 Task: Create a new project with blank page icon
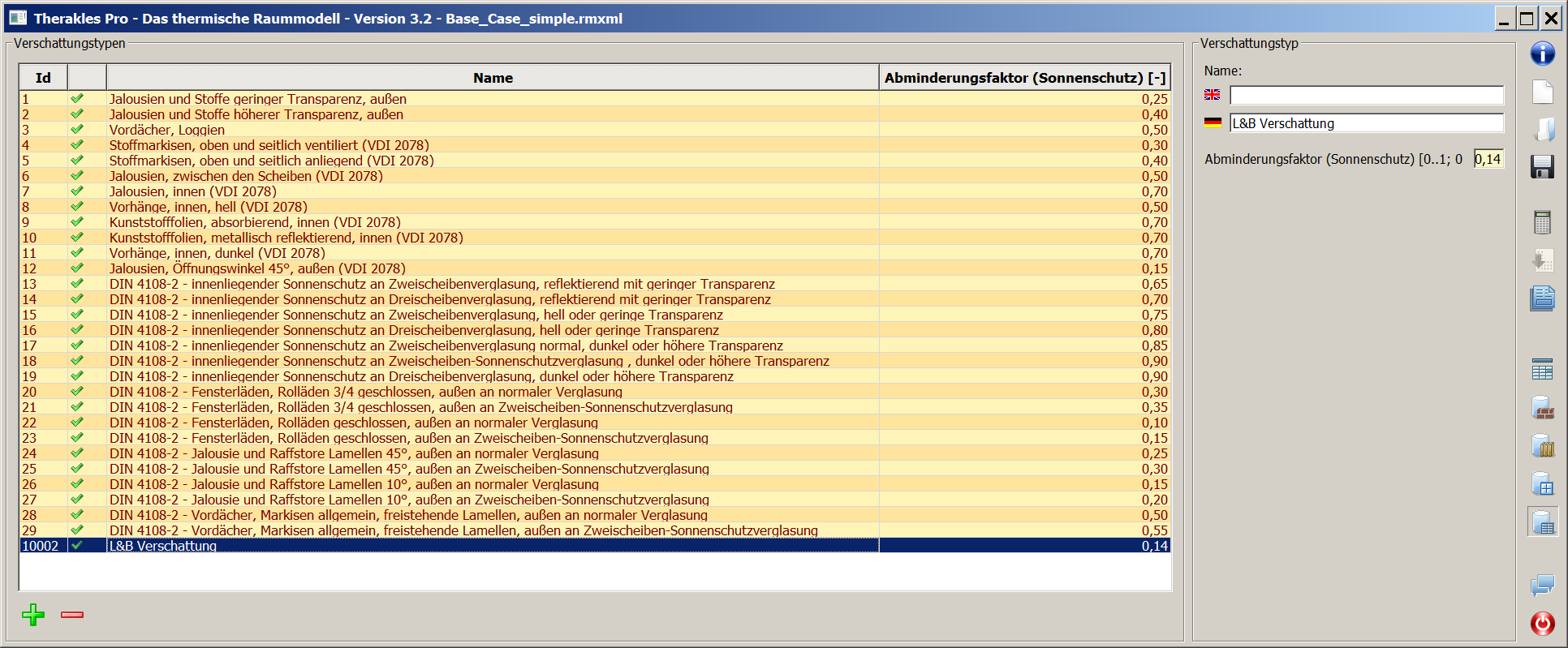coord(1542,92)
